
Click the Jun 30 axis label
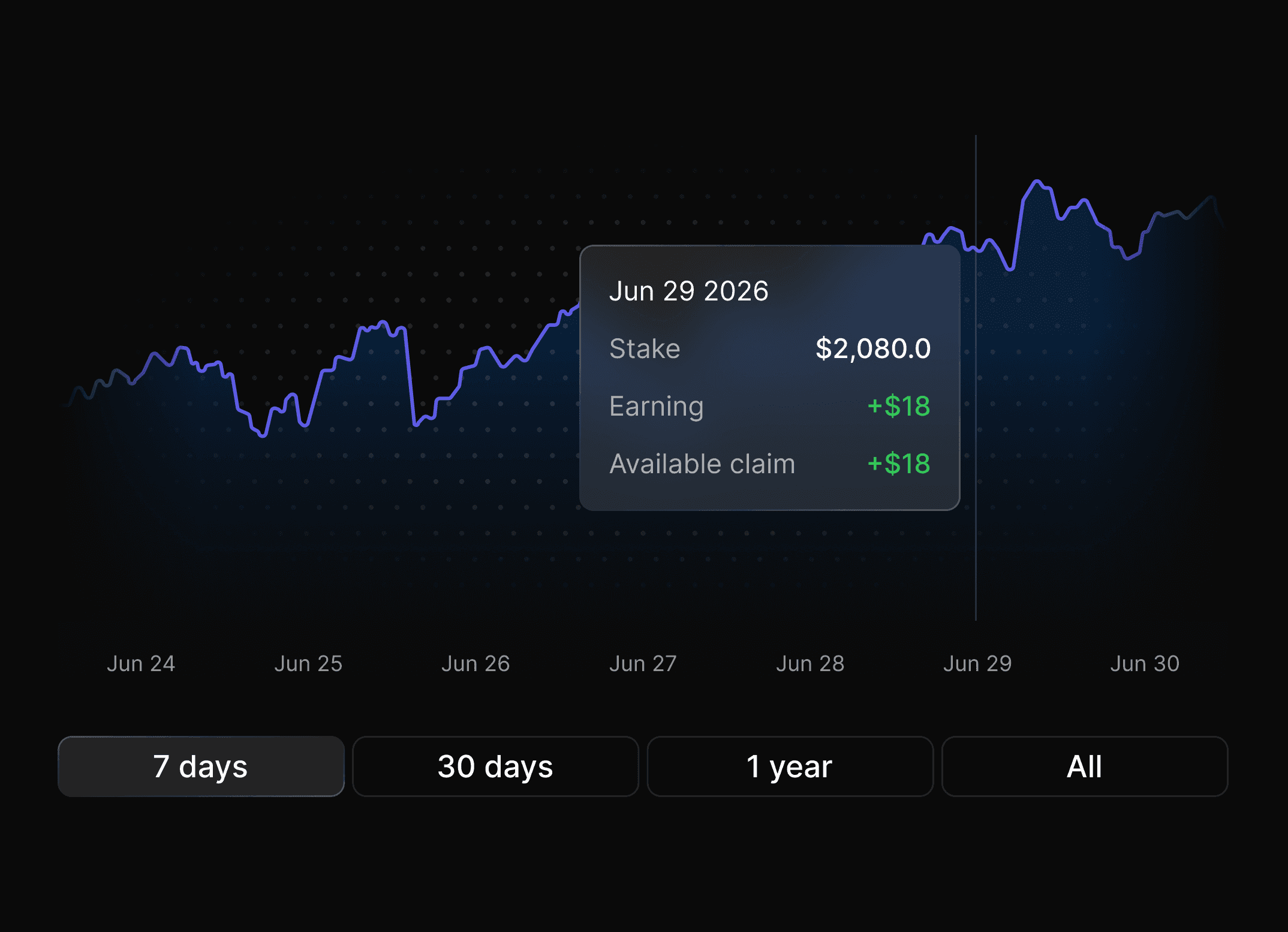[x=1145, y=664]
